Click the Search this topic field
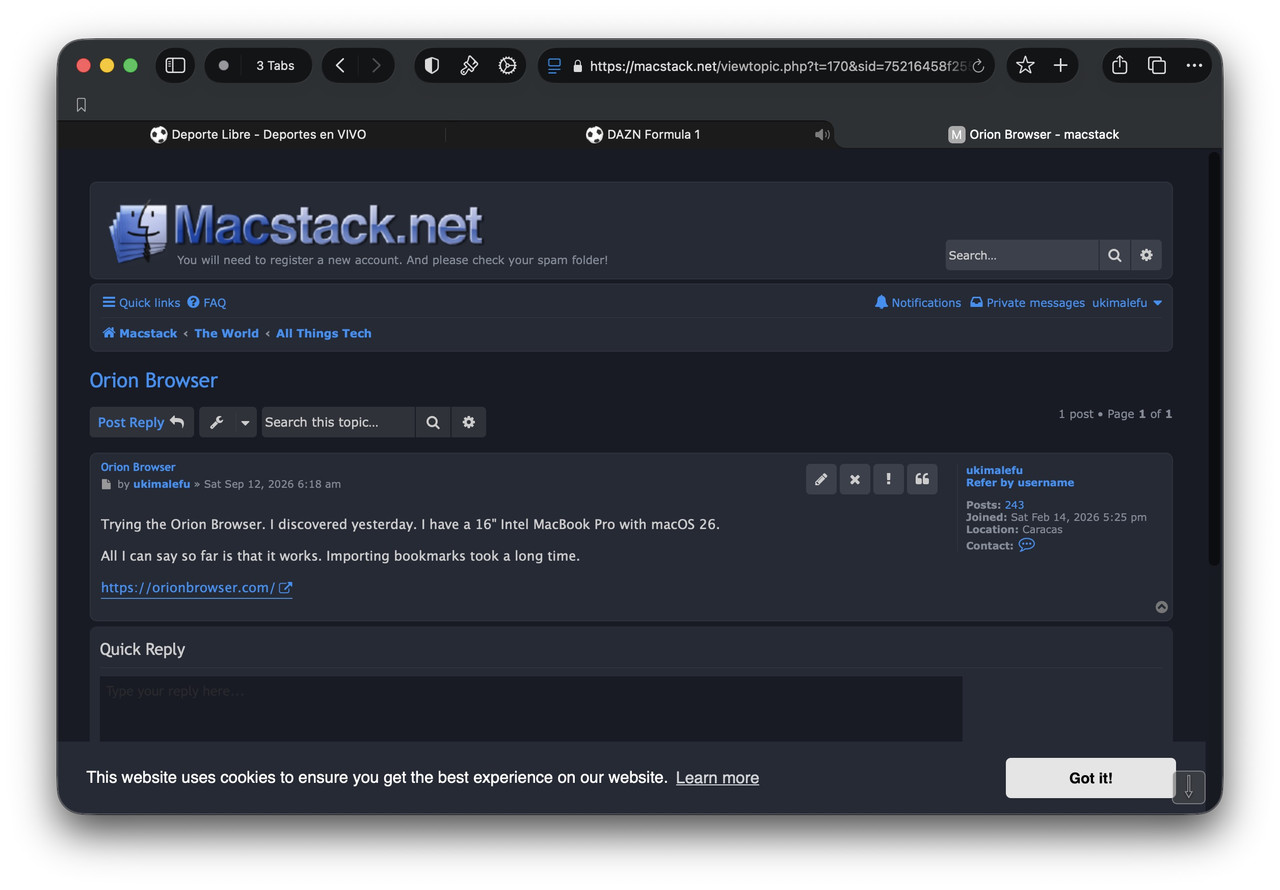1280x890 pixels. point(338,422)
